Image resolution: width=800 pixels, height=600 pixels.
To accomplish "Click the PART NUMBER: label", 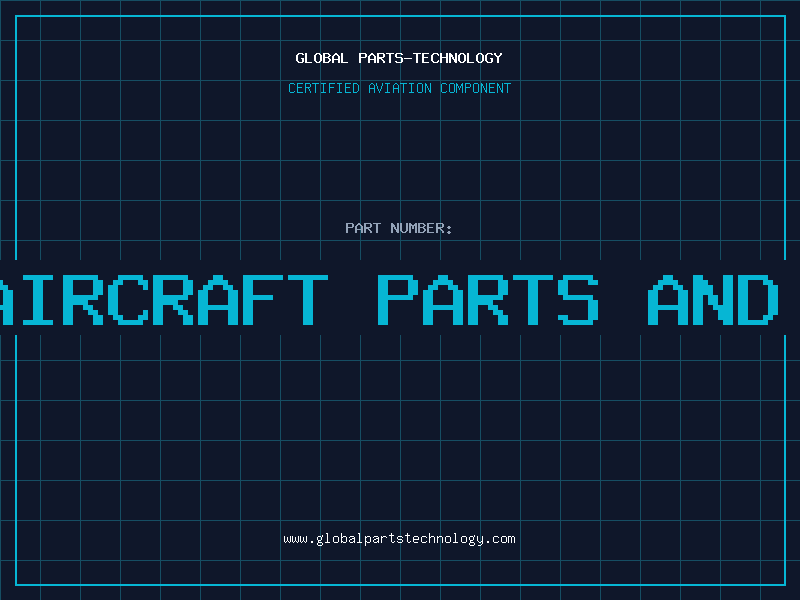I will click(x=399, y=228).
